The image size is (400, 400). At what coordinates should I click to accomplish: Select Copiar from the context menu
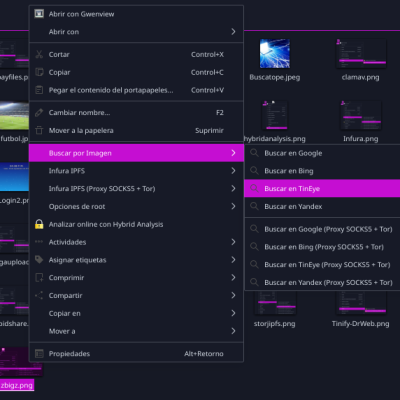(x=136, y=72)
